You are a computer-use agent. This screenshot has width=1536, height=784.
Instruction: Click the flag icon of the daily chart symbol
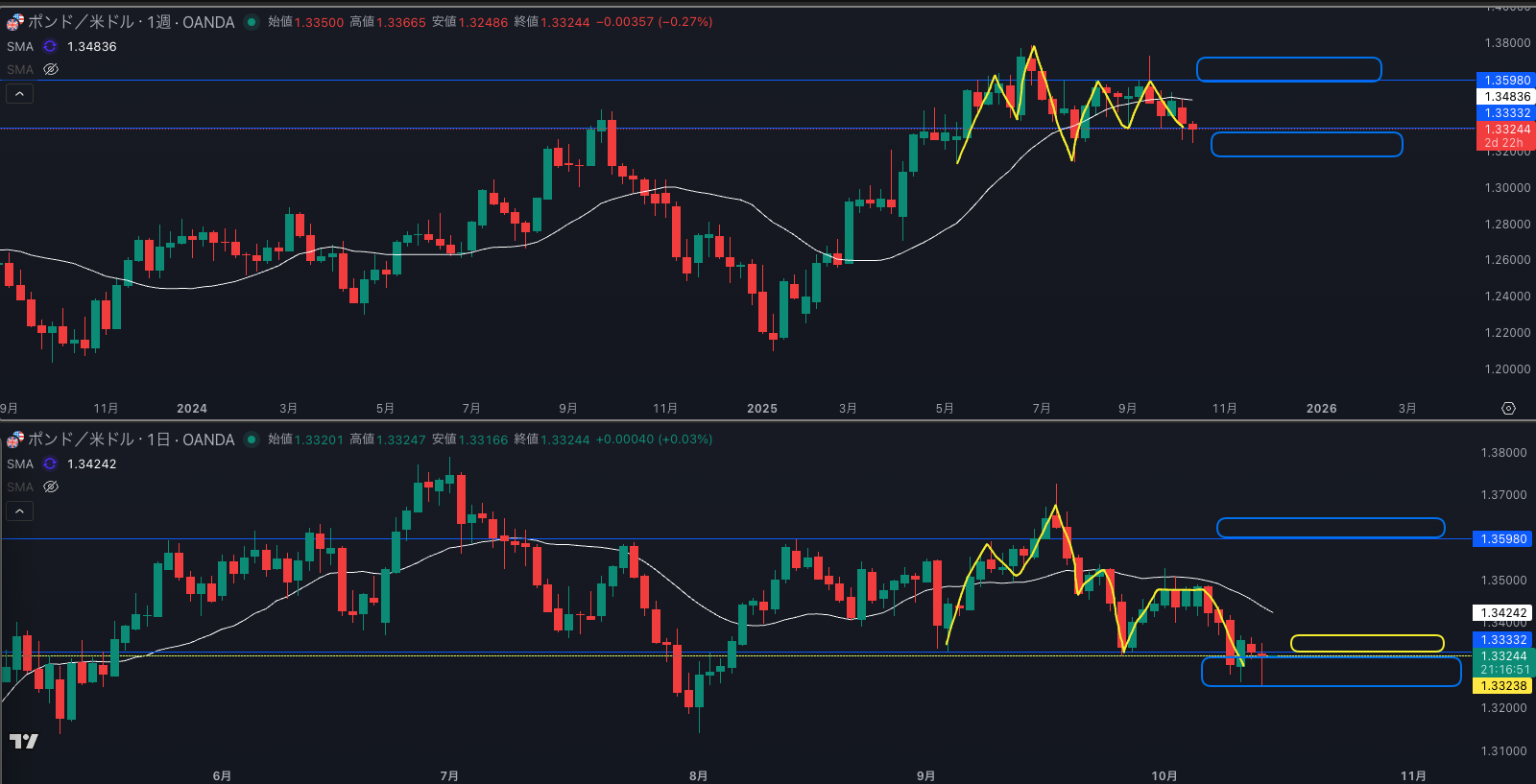(x=15, y=440)
